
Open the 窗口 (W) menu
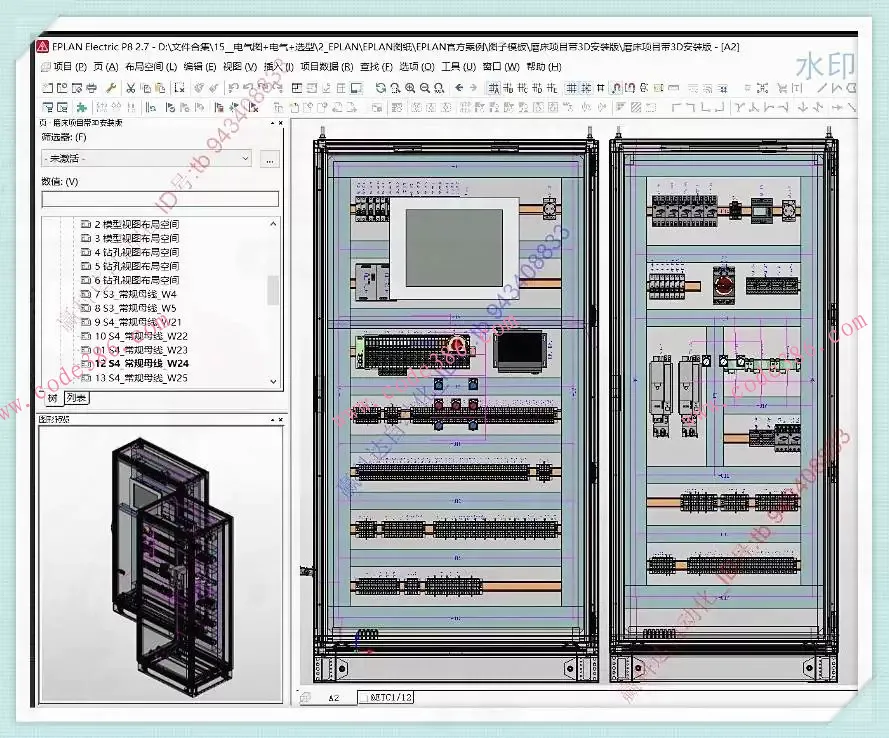click(x=501, y=67)
